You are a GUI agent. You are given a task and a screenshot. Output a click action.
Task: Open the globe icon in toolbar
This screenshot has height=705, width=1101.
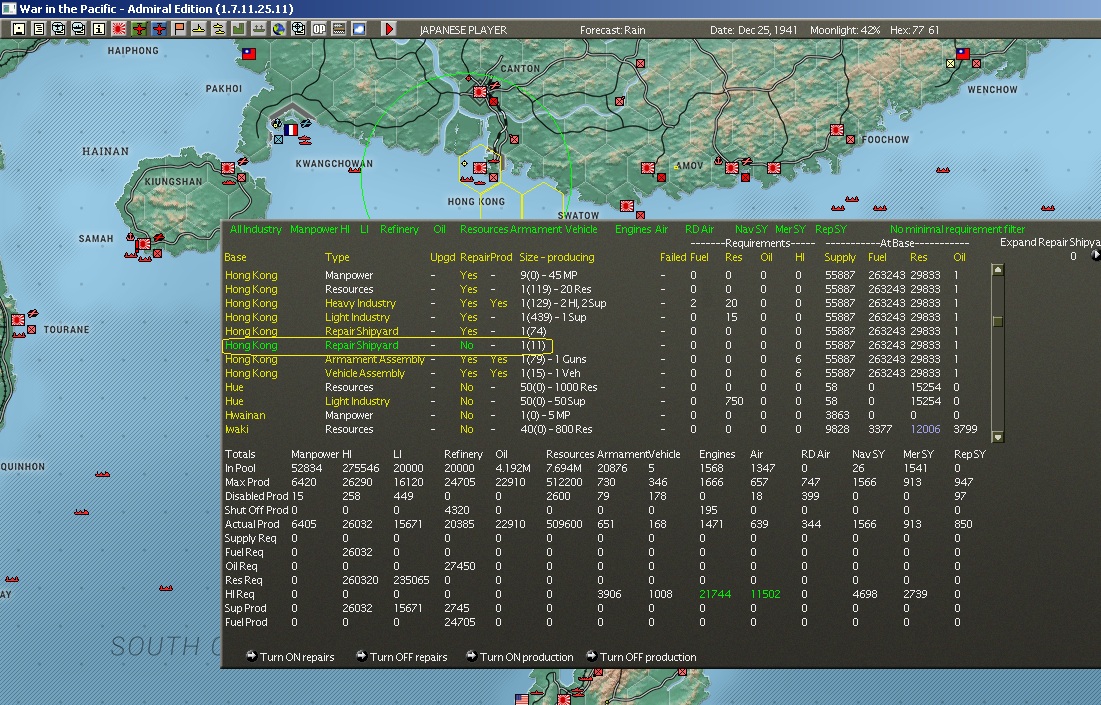click(x=279, y=29)
